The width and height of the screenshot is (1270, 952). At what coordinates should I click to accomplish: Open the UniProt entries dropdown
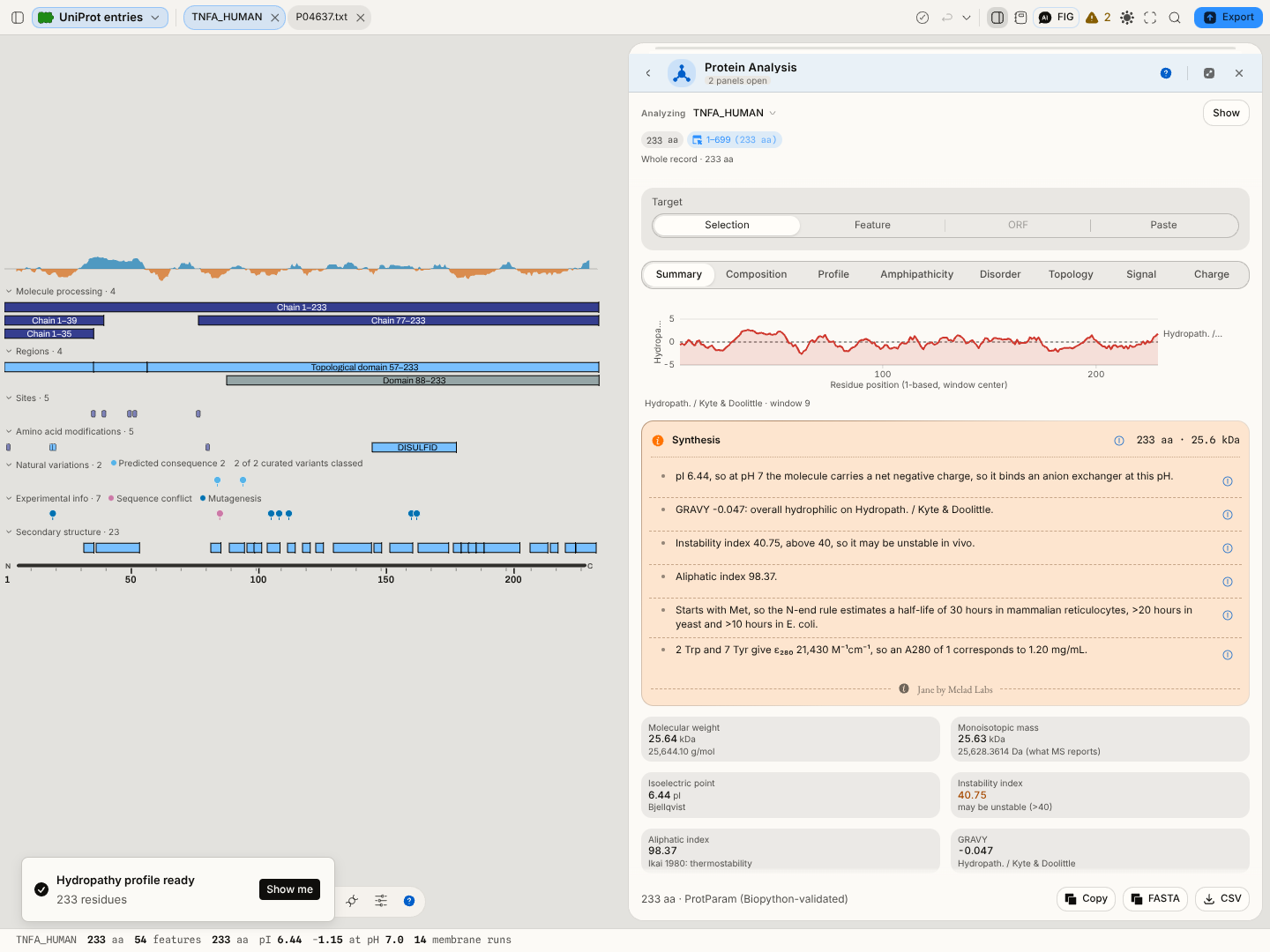pyautogui.click(x=101, y=18)
